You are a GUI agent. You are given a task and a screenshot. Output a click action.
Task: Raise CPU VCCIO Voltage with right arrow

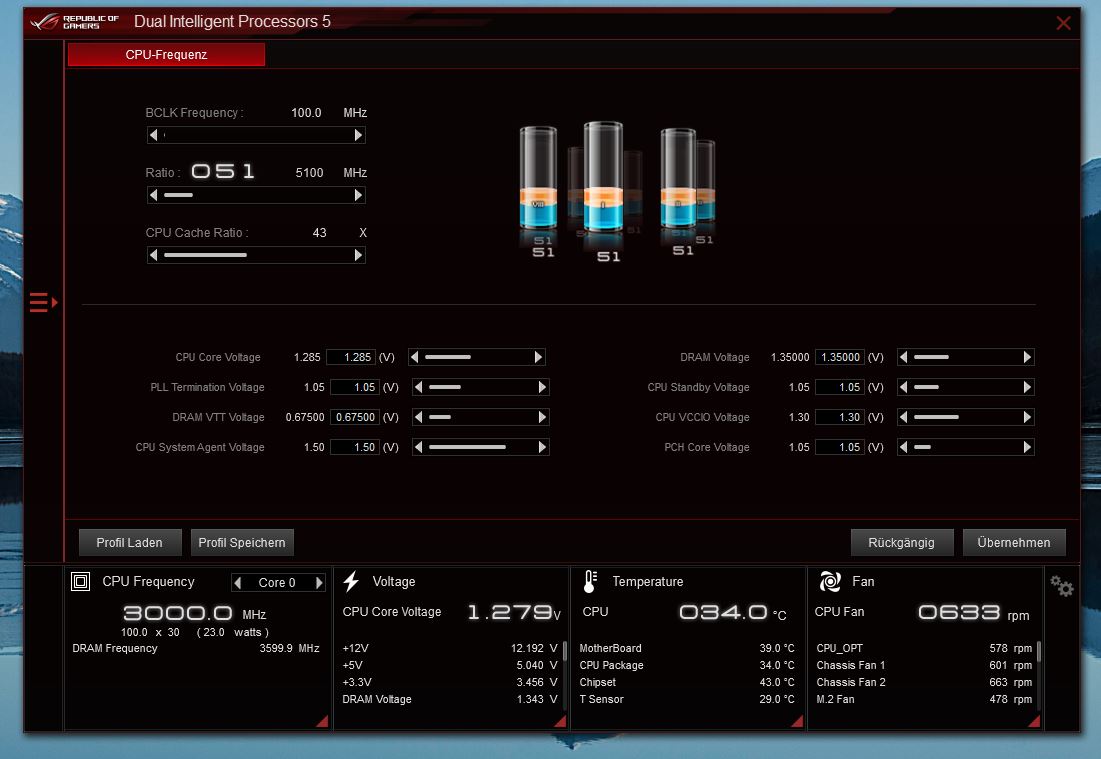point(1027,417)
